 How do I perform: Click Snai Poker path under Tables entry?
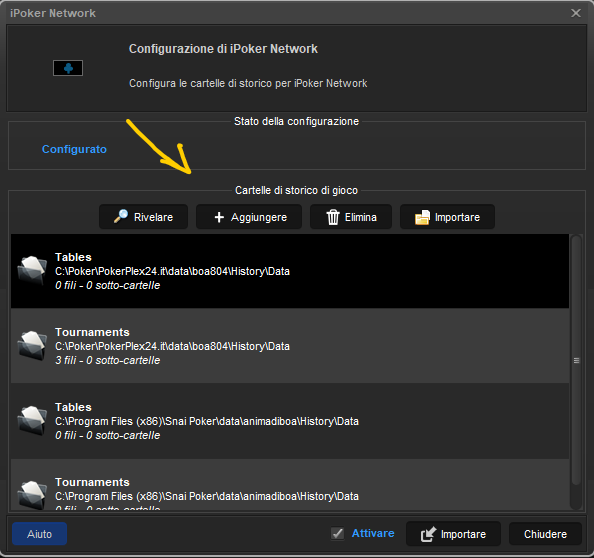tap(207, 421)
